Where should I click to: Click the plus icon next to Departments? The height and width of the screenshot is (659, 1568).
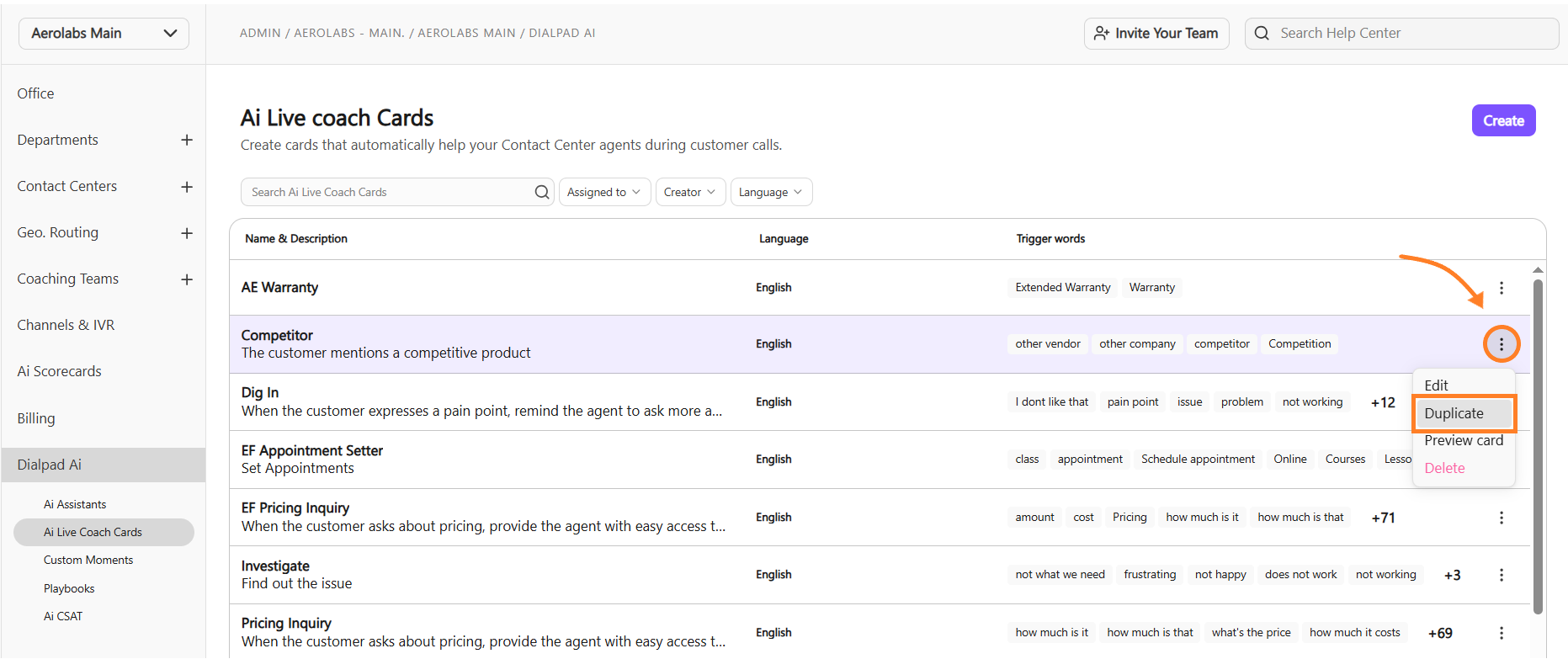(187, 140)
